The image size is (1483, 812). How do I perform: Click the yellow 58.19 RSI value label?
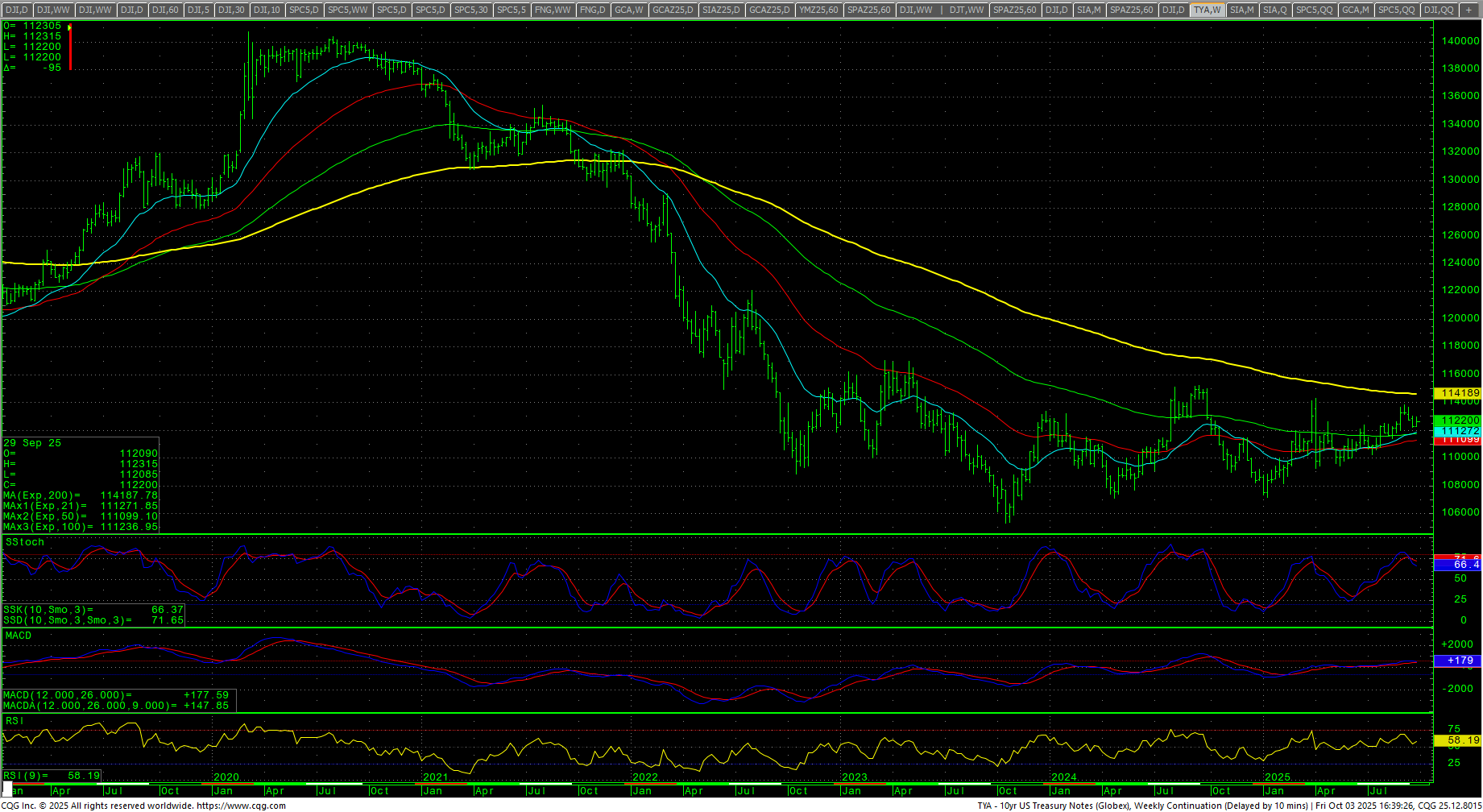(1460, 739)
